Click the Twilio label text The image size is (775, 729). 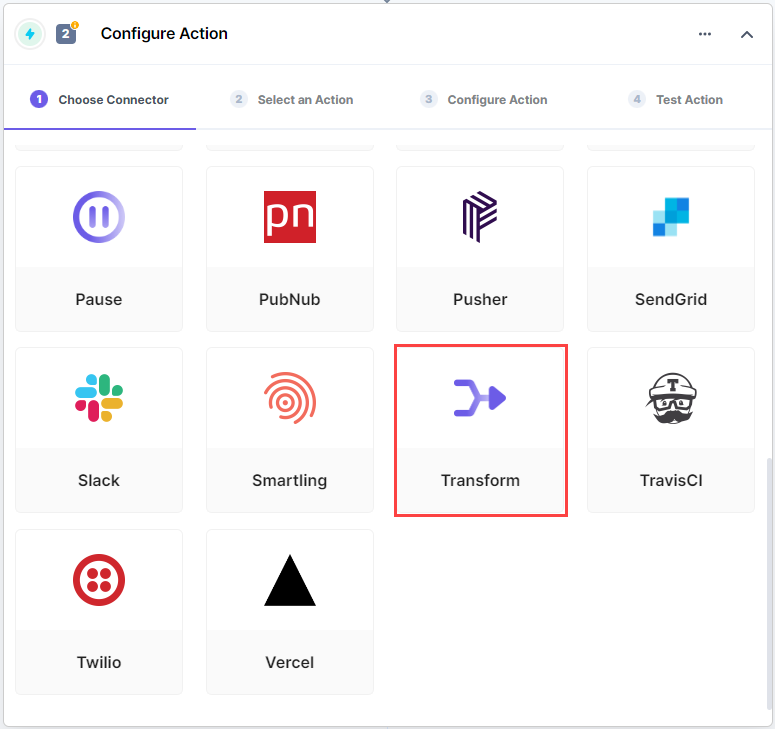[99, 662]
